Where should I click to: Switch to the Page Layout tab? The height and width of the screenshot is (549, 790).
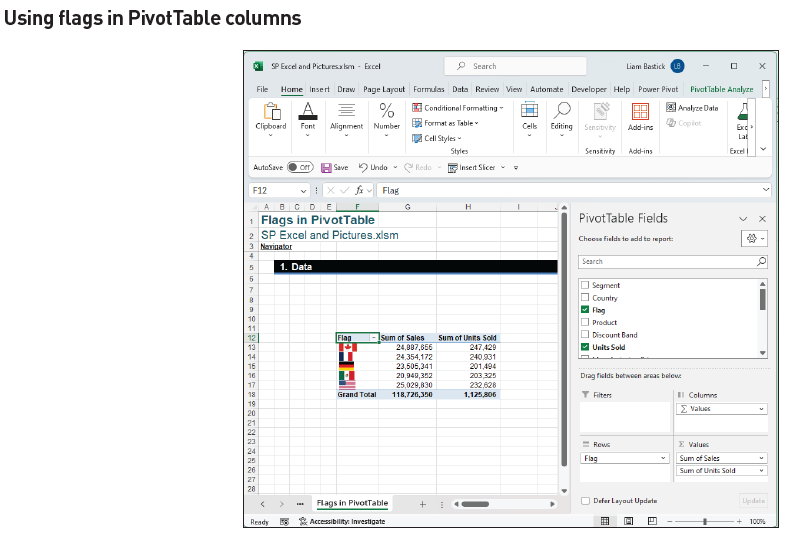[384, 89]
